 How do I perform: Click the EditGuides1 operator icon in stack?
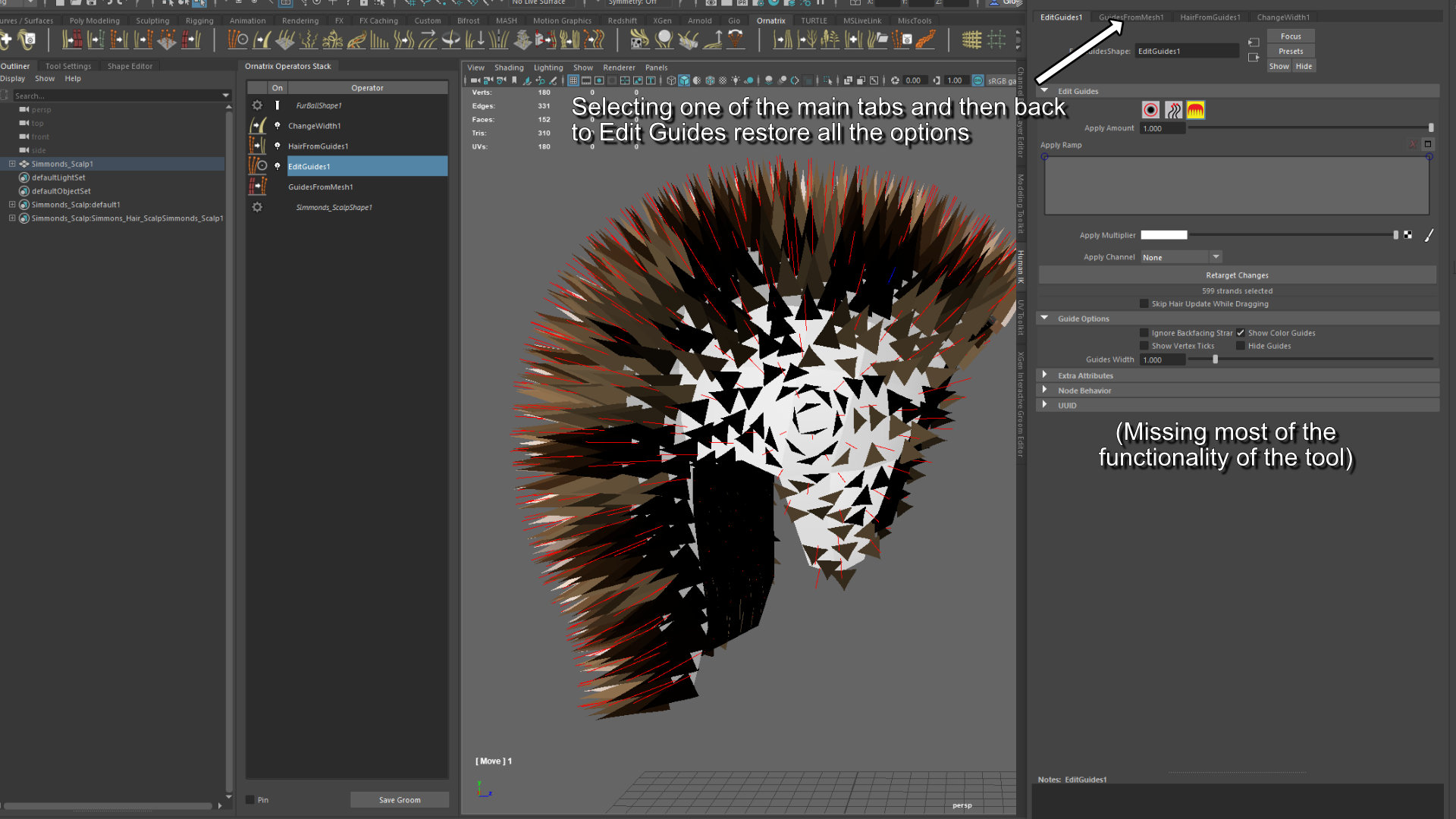click(258, 166)
